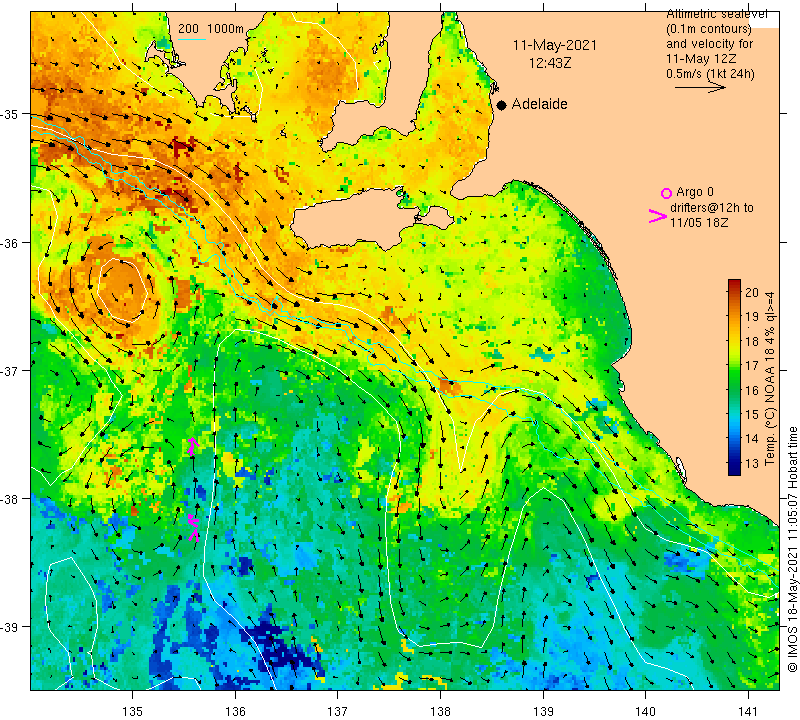Image resolution: width=800 pixels, height=720 pixels.
Task: Click the 'and velocity for' caption line
Action: coord(709,44)
